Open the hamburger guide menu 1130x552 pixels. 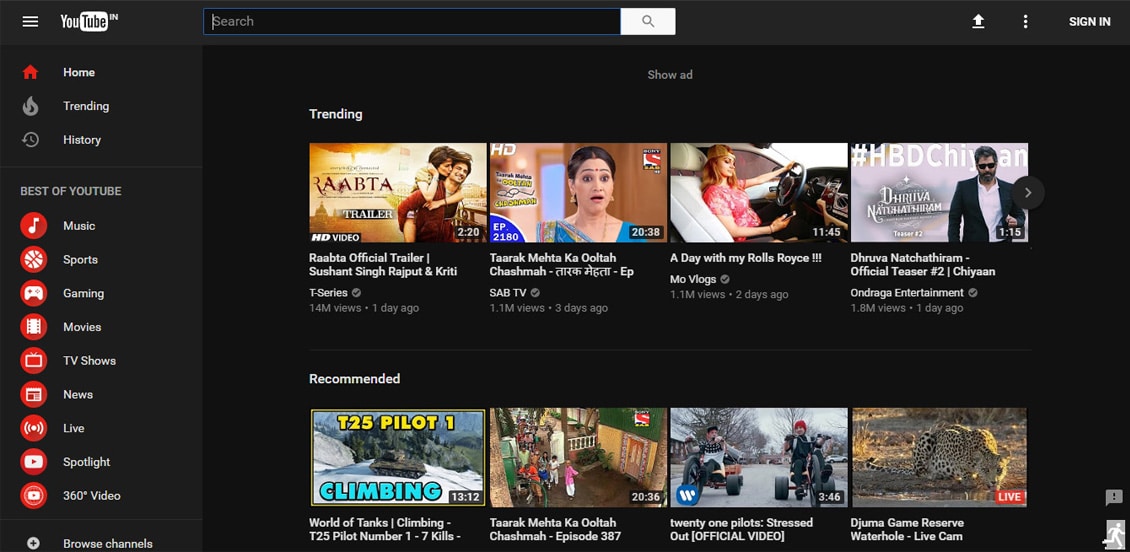point(30,22)
